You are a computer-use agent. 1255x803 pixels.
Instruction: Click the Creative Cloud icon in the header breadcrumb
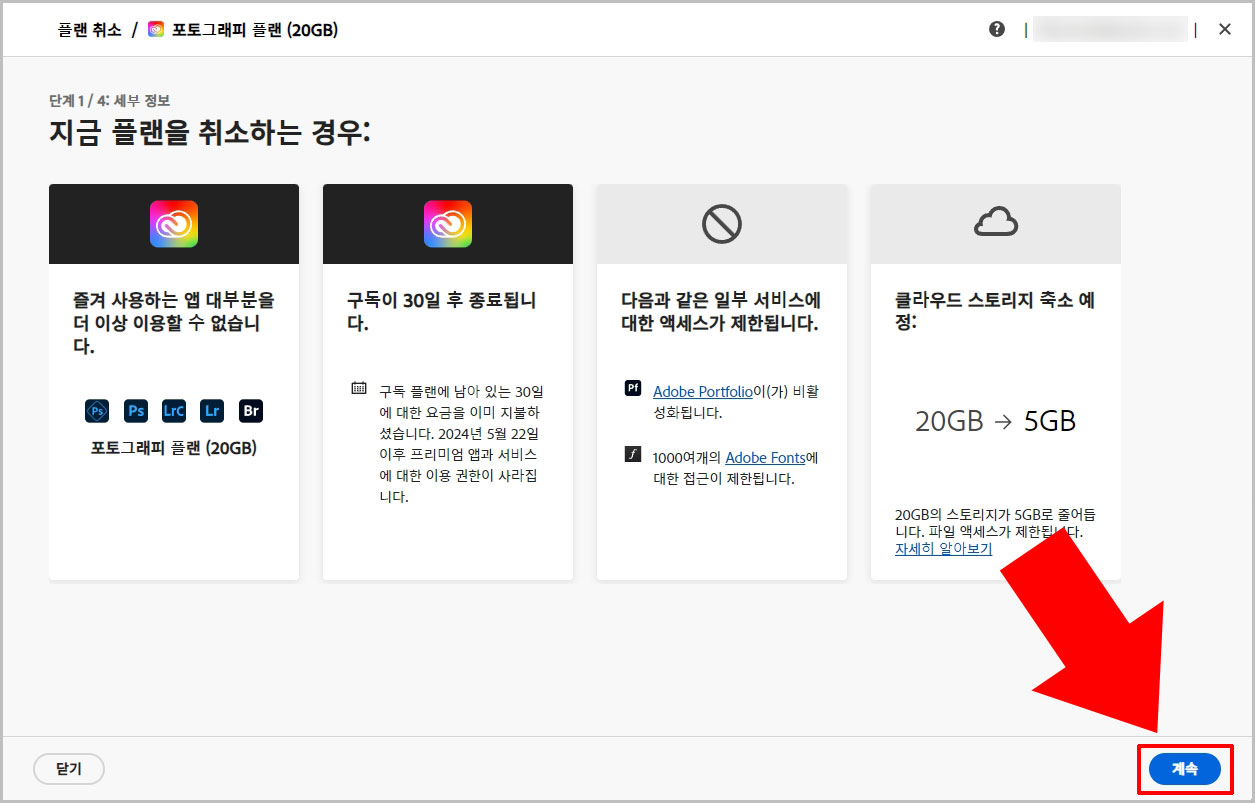(156, 30)
